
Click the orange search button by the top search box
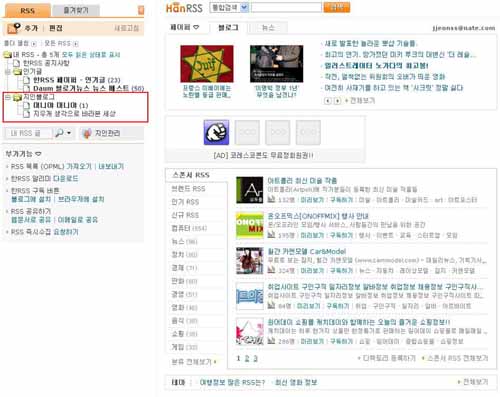(337, 8)
